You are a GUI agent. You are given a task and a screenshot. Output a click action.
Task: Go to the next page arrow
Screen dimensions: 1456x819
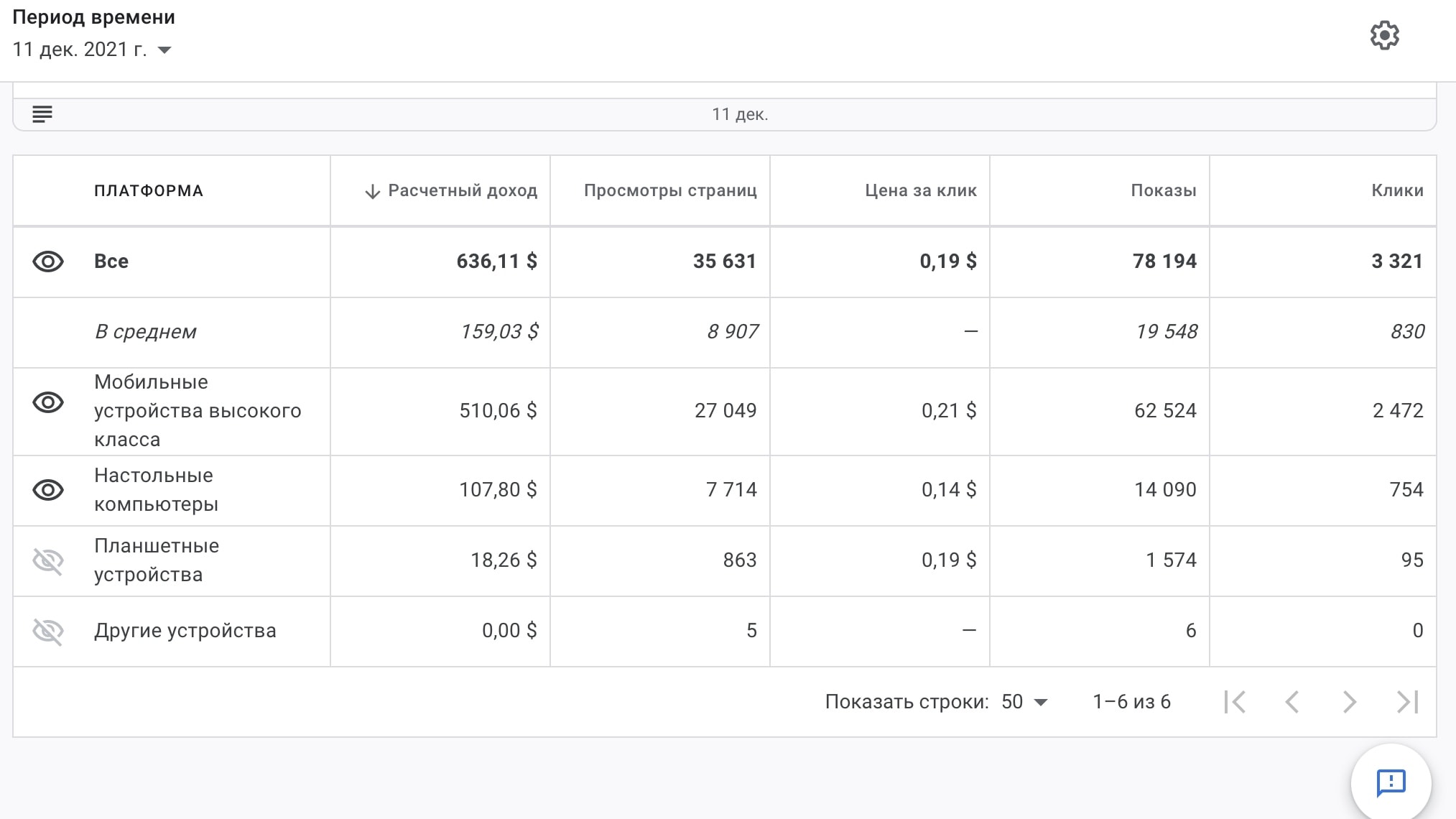click(1349, 702)
